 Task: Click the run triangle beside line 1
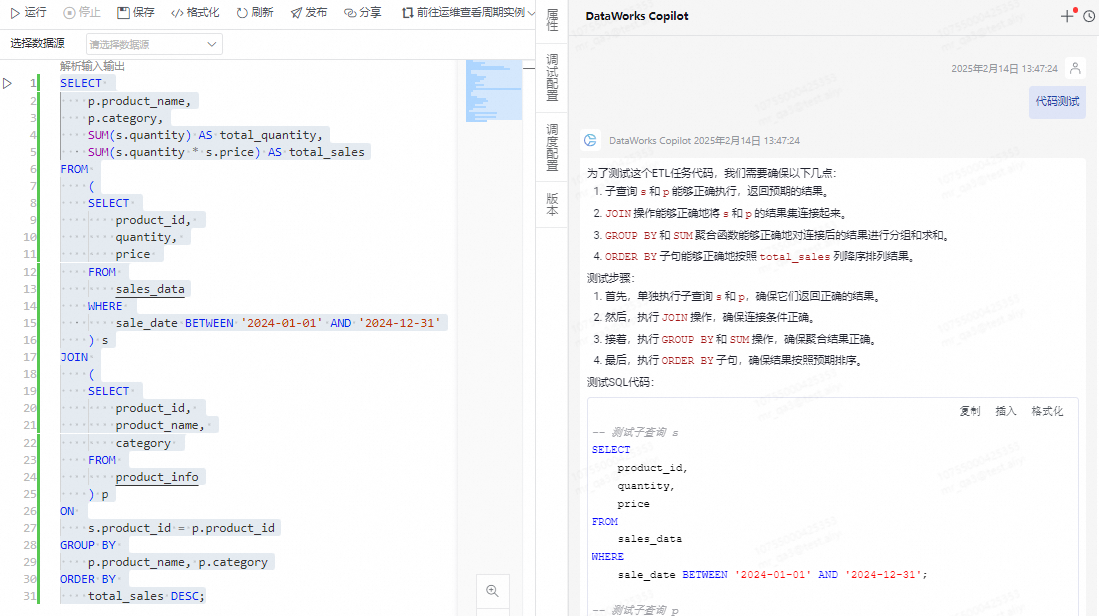coord(8,83)
